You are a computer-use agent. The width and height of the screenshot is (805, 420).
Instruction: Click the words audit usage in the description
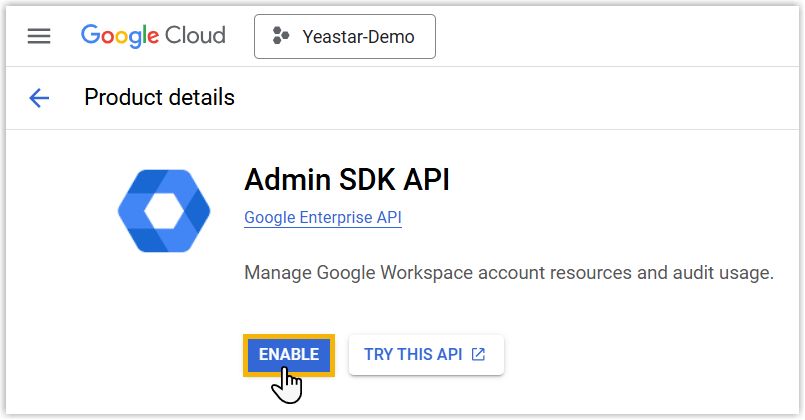[729, 272]
